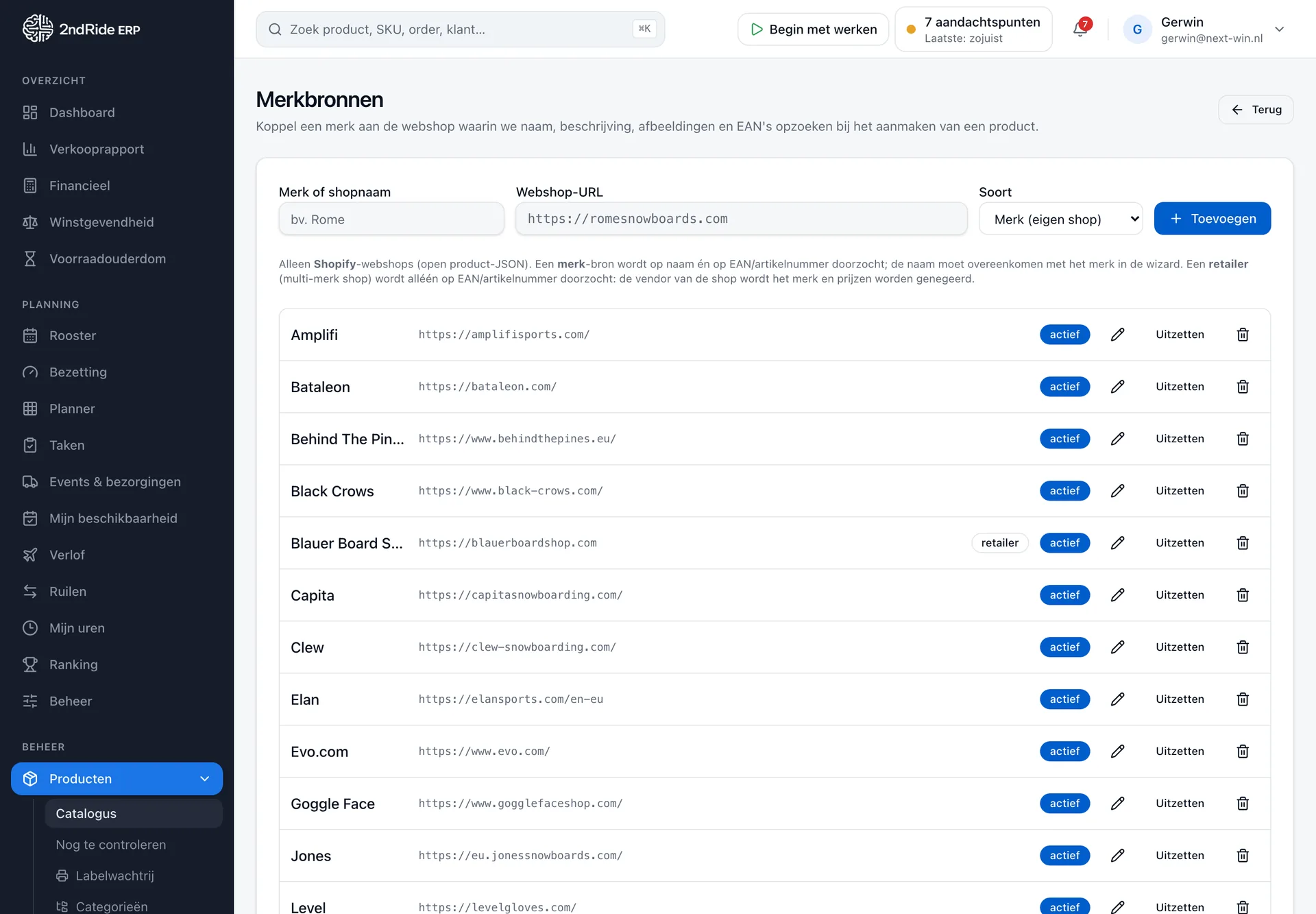The width and height of the screenshot is (1316, 914).
Task: Click the Webshop-URL input field
Action: (741, 219)
